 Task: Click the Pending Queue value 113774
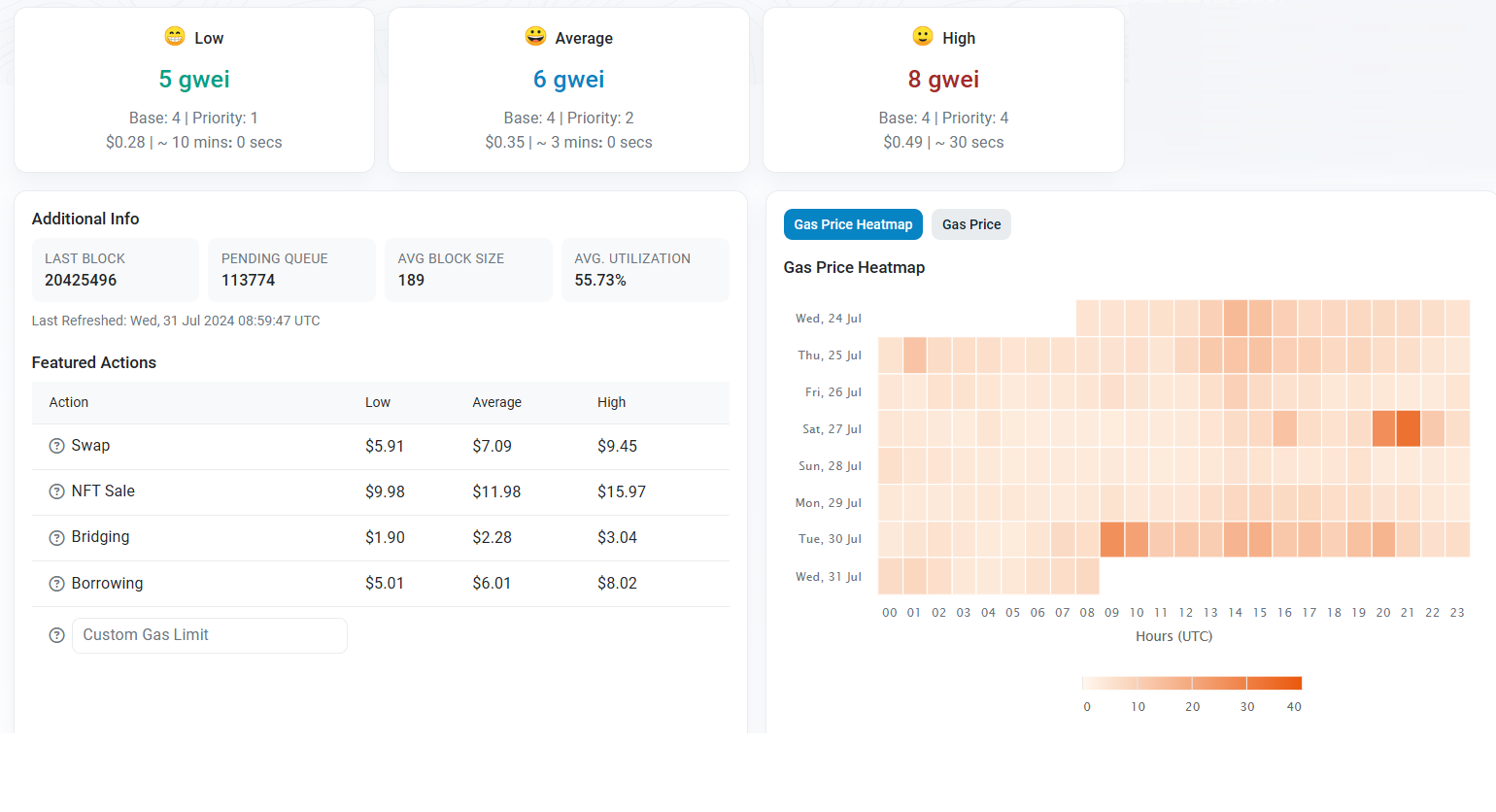249,280
